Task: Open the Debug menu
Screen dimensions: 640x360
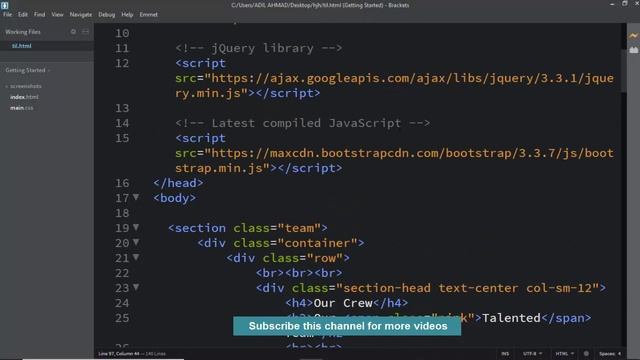Action: coord(107,14)
